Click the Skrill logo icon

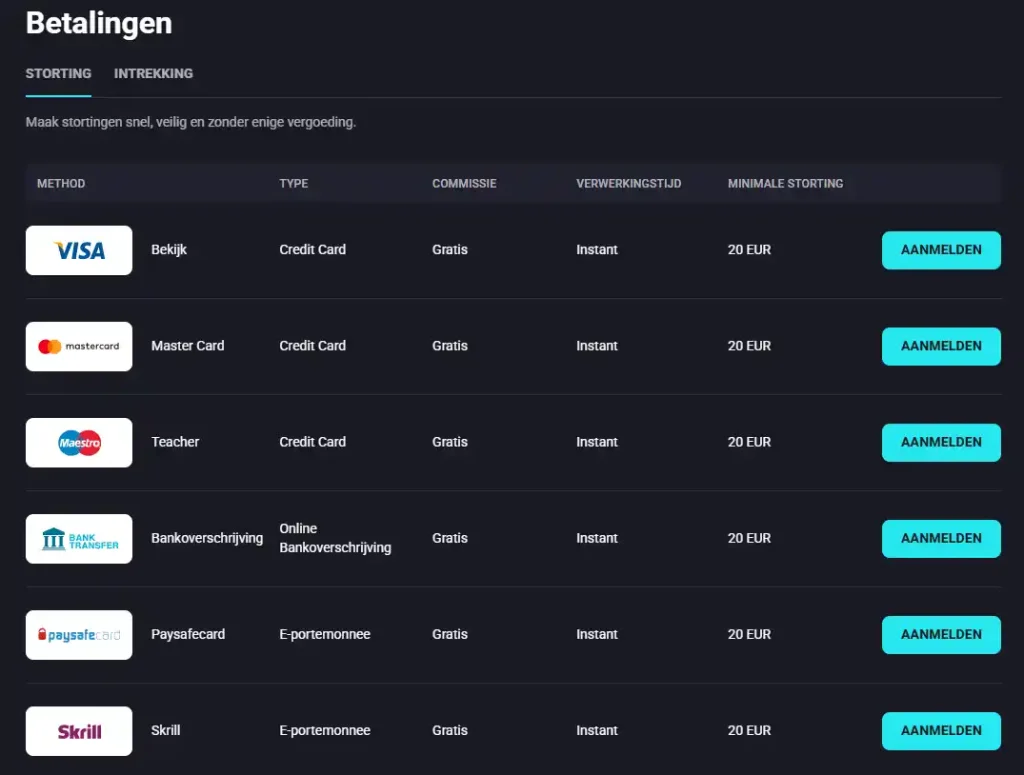pyautogui.click(x=78, y=731)
